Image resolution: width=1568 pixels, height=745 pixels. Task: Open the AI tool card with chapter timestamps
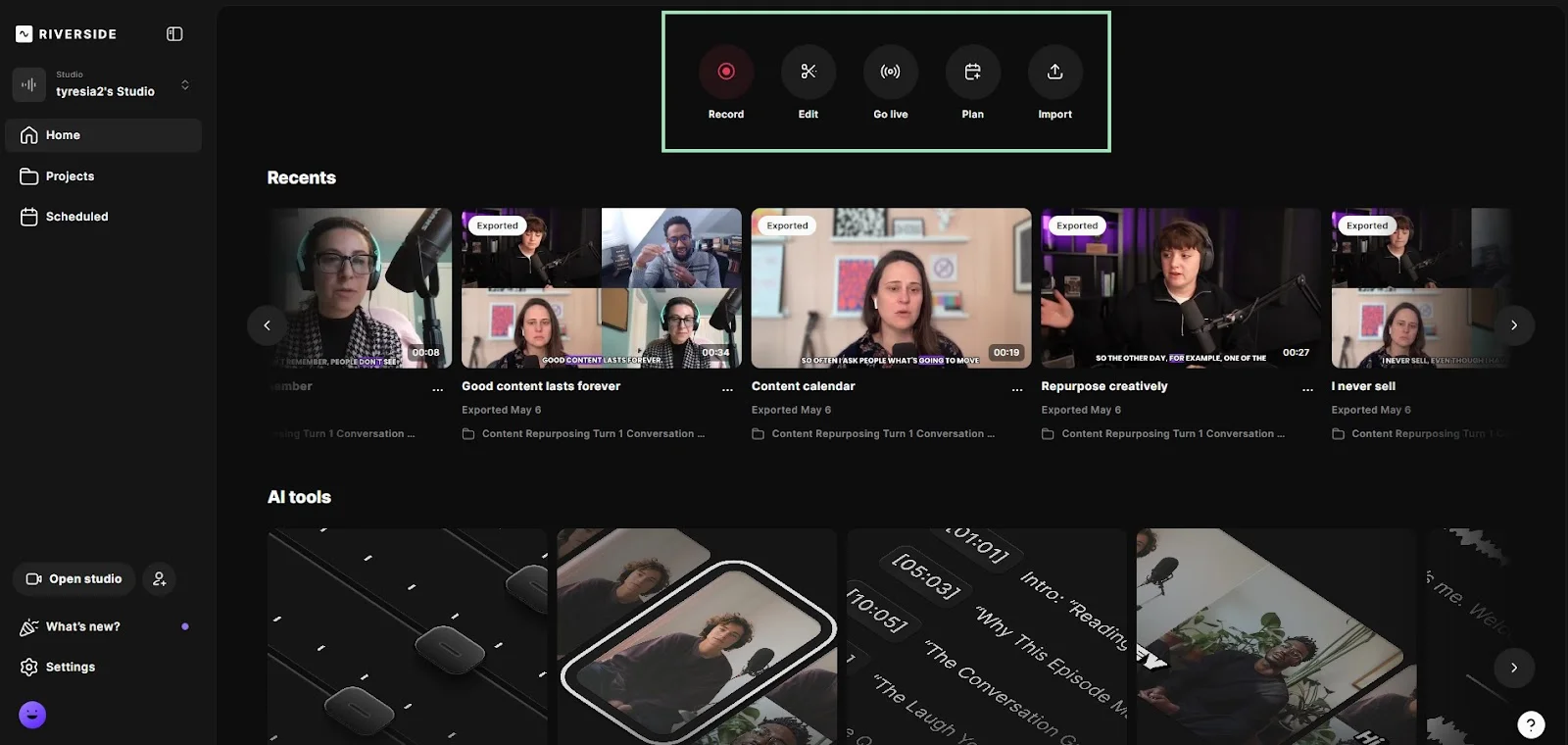click(987, 636)
